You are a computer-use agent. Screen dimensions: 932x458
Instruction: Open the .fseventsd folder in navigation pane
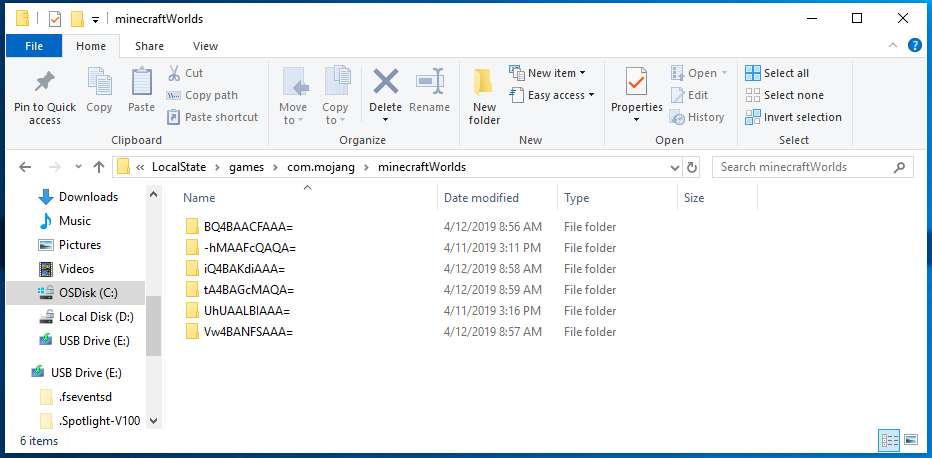[85, 397]
